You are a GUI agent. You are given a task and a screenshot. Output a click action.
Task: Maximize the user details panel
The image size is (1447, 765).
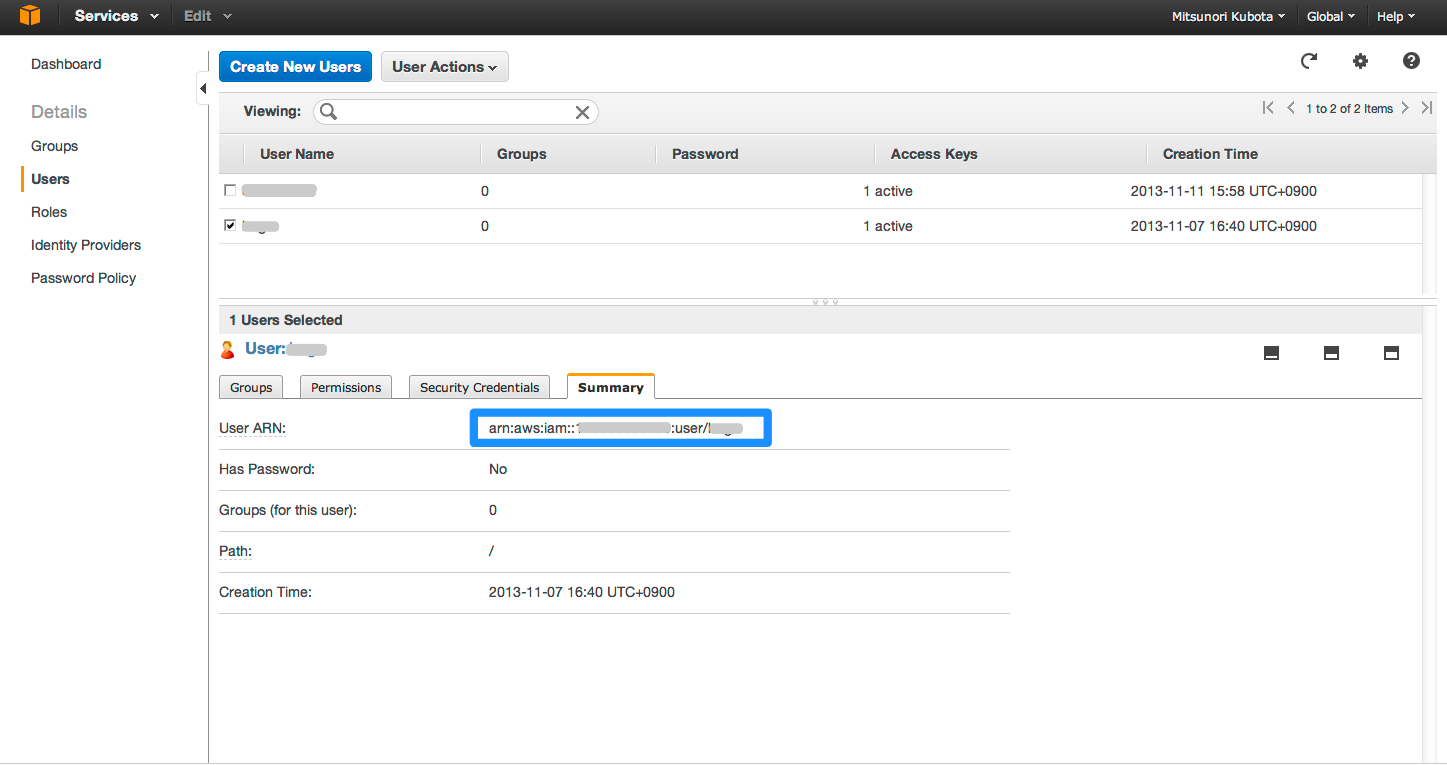pos(1391,353)
